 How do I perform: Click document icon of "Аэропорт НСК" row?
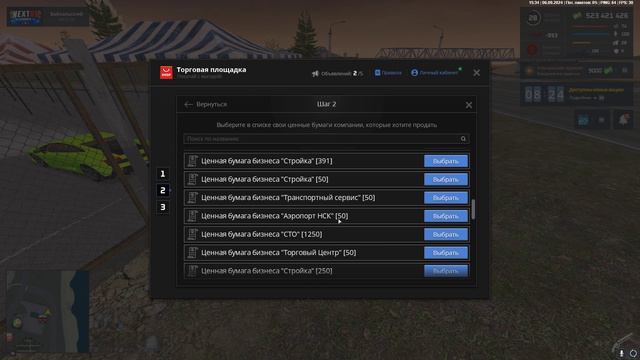coord(192,216)
